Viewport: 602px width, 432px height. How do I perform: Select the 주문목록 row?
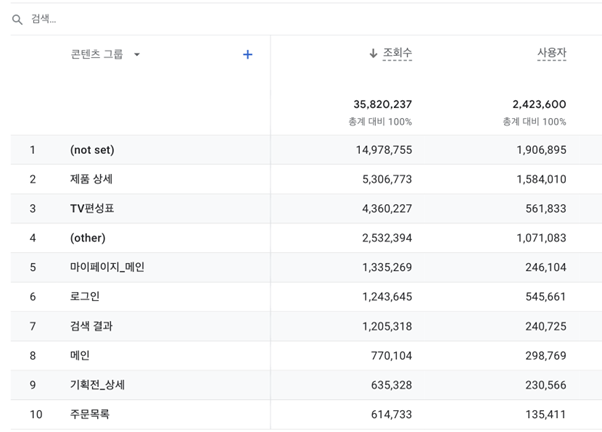(x=306, y=414)
